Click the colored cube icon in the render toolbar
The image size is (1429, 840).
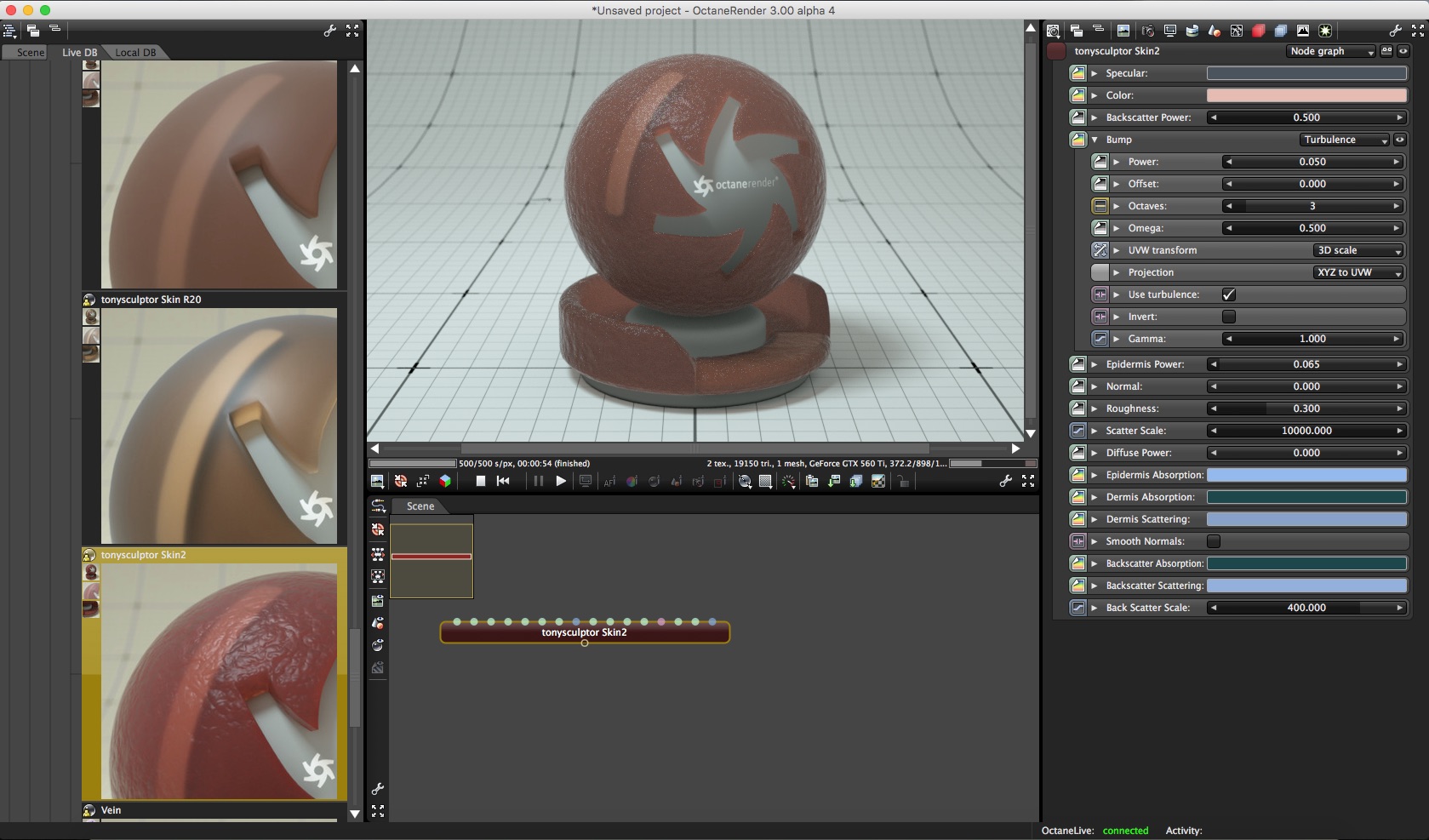[445, 481]
